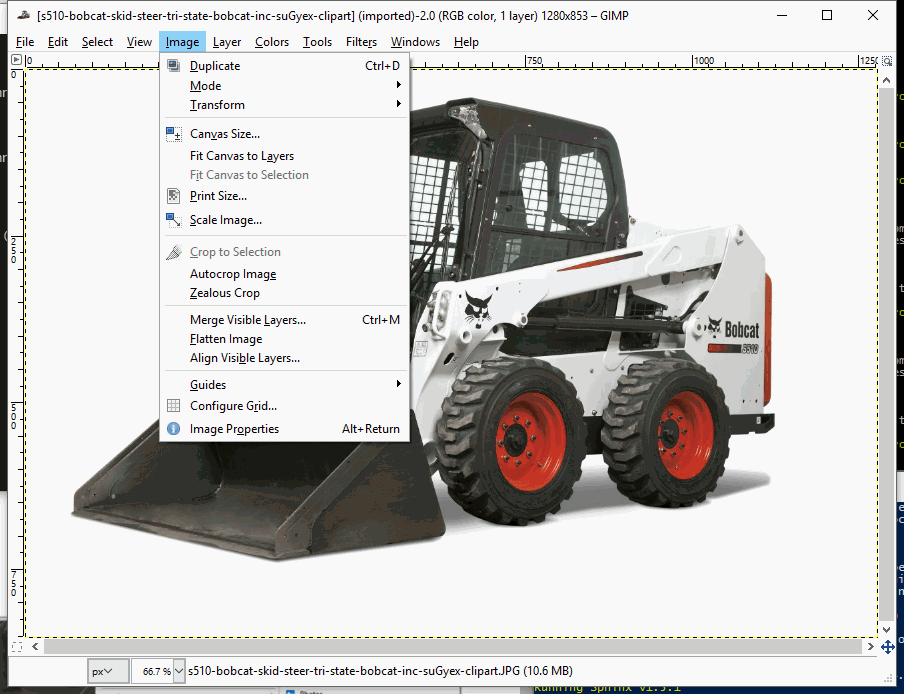Choose Canvas Size... menu entry
The image size is (904, 694).
(285, 134)
